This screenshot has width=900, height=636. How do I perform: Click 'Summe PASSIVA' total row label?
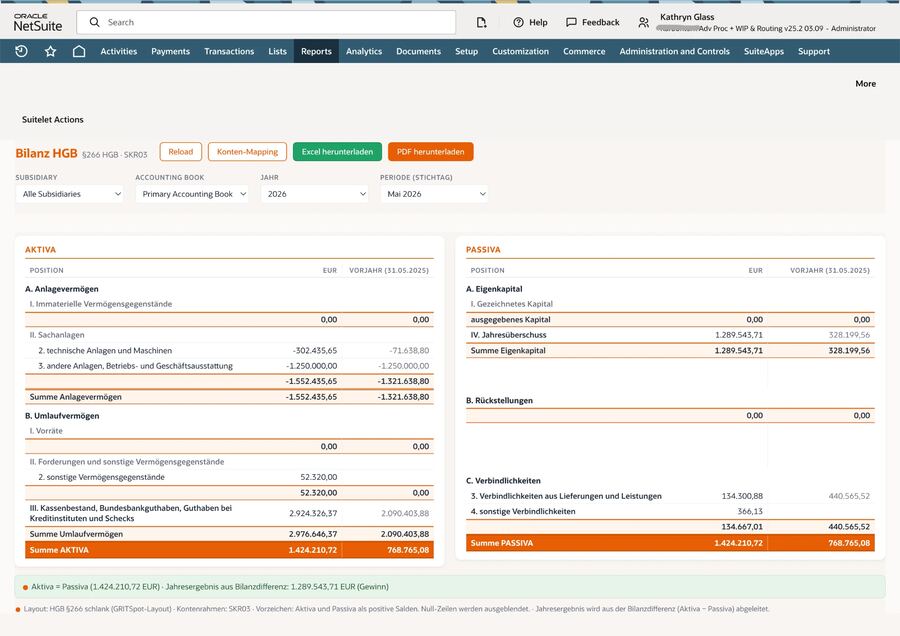point(502,542)
